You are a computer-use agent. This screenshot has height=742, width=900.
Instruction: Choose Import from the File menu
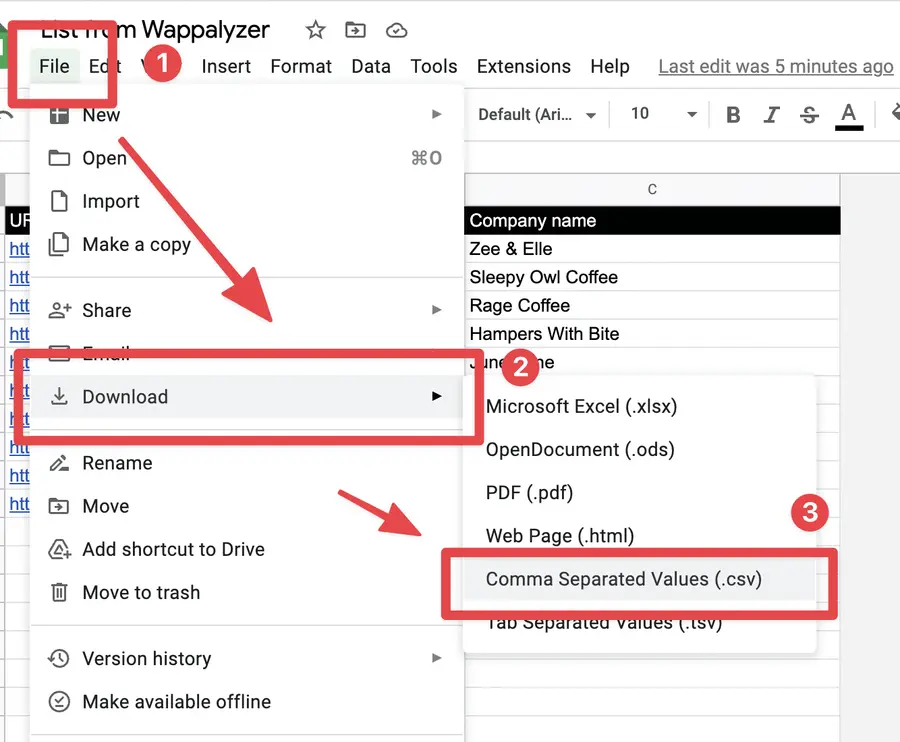coord(247,201)
